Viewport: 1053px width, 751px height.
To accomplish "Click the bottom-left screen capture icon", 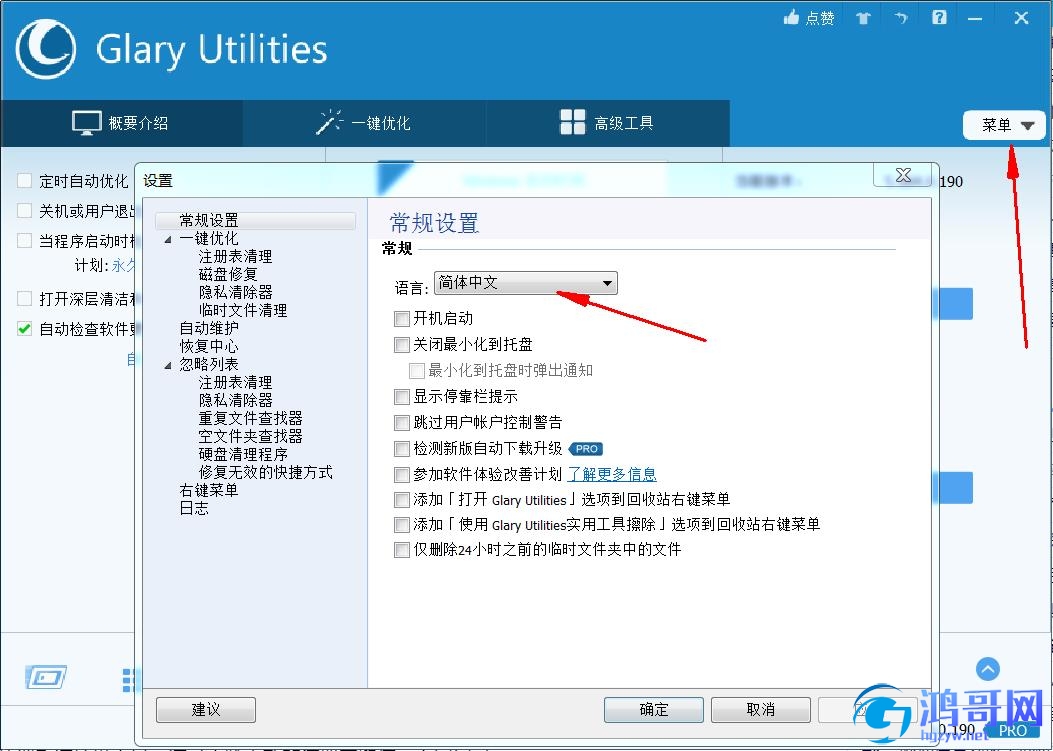I will (46, 676).
